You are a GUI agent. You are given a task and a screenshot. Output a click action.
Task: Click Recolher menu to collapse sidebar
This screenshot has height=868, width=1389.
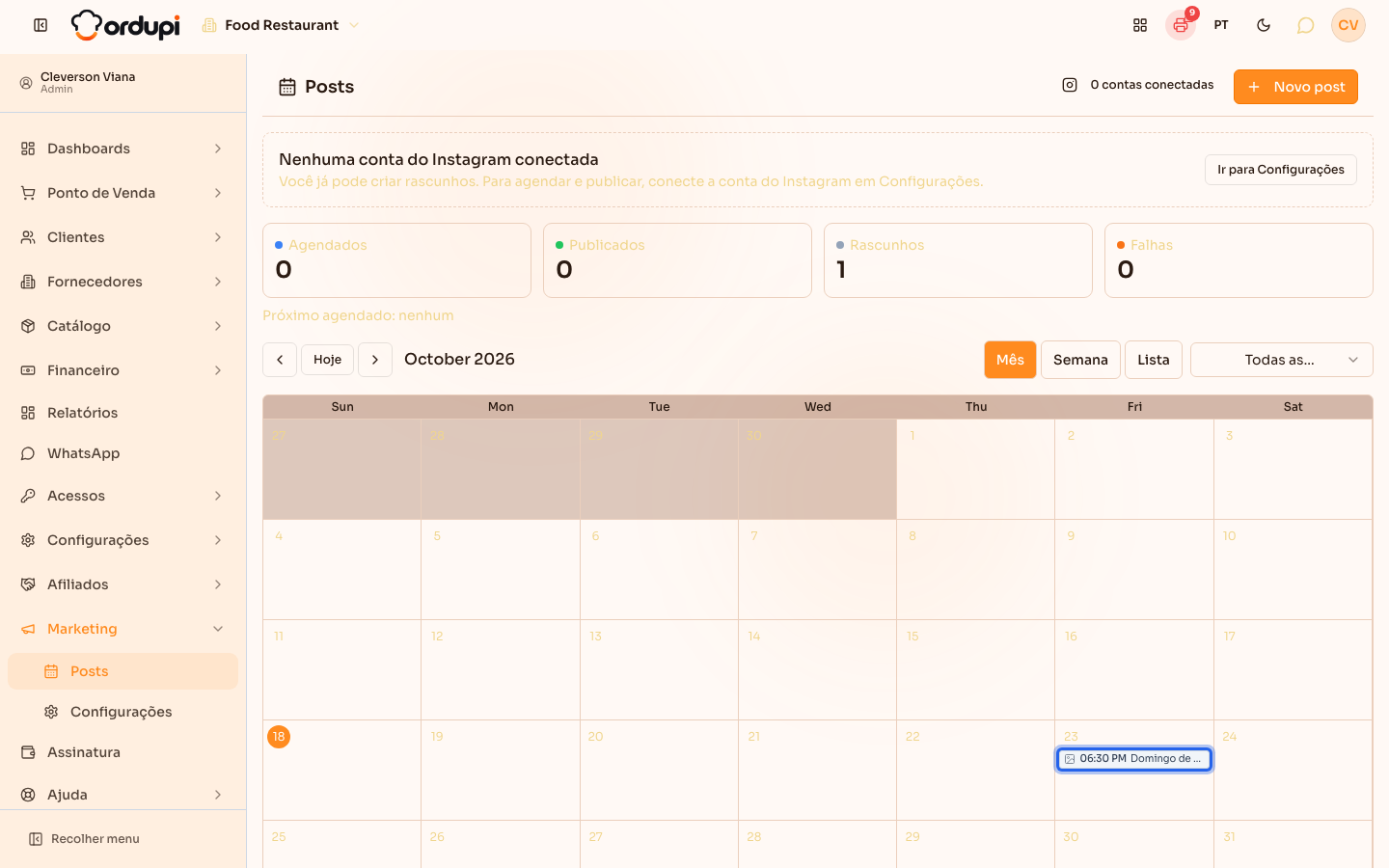coord(85,839)
